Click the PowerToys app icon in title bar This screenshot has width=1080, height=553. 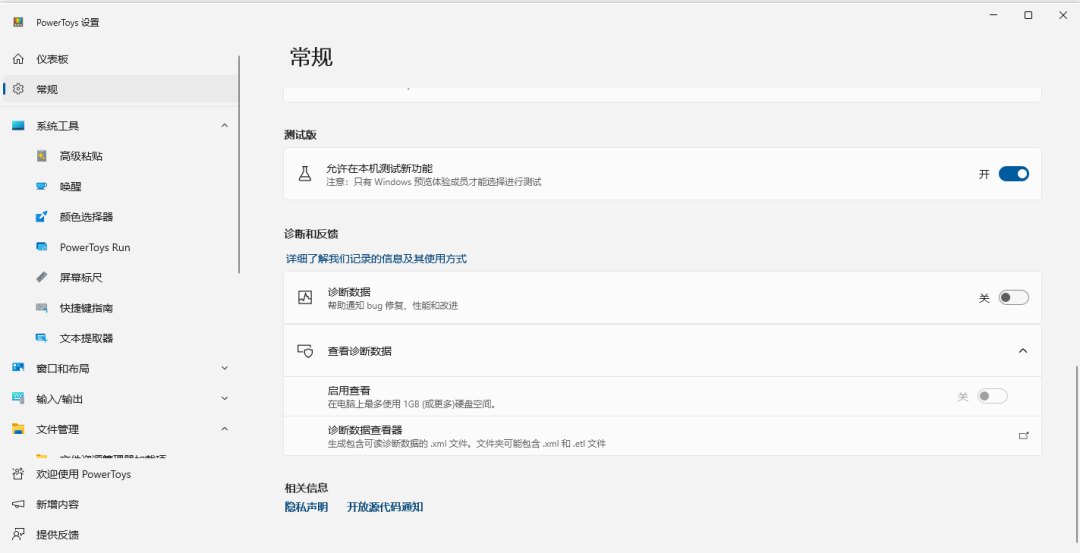tap(19, 22)
